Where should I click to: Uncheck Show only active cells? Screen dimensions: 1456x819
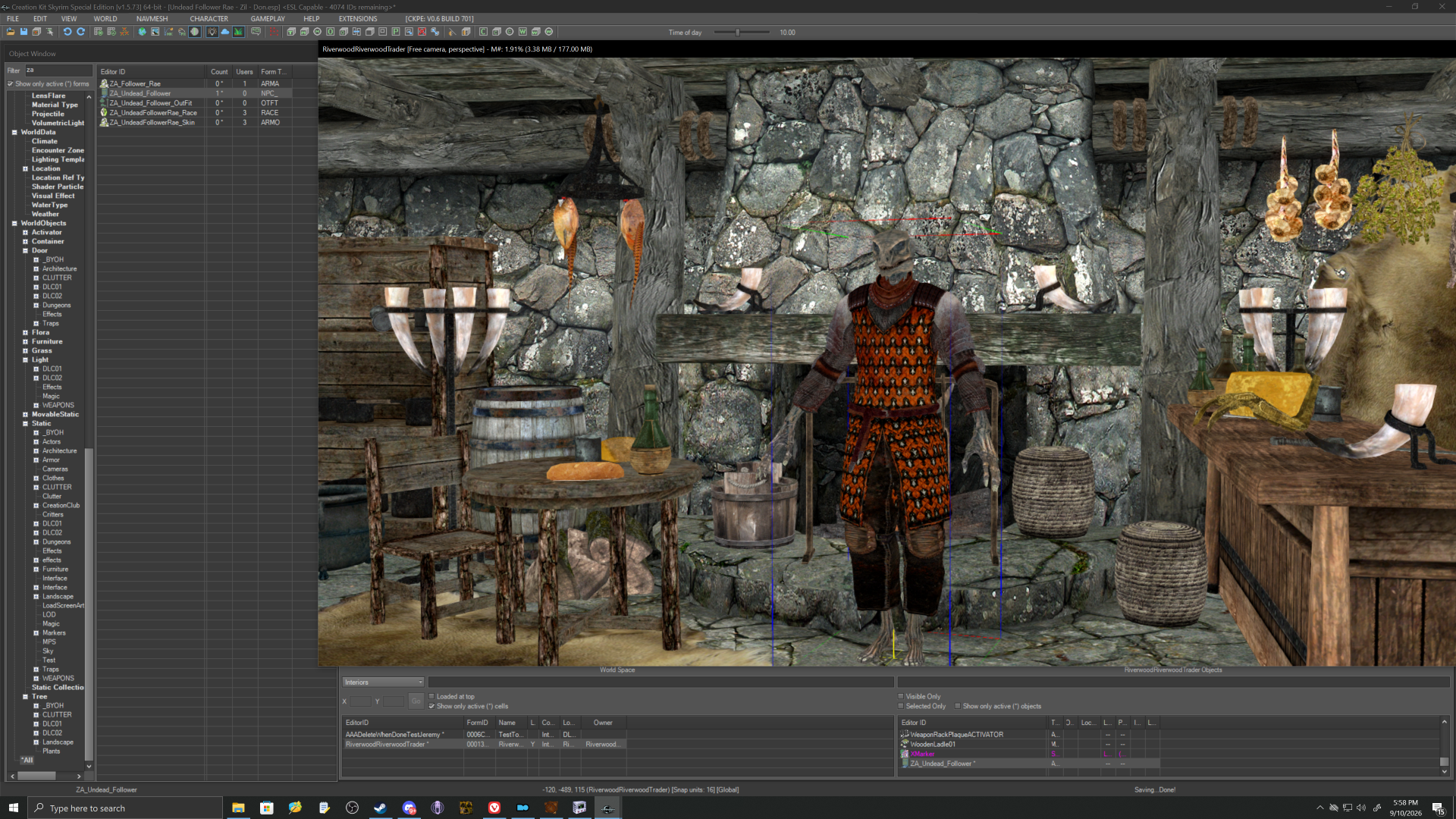(431, 706)
